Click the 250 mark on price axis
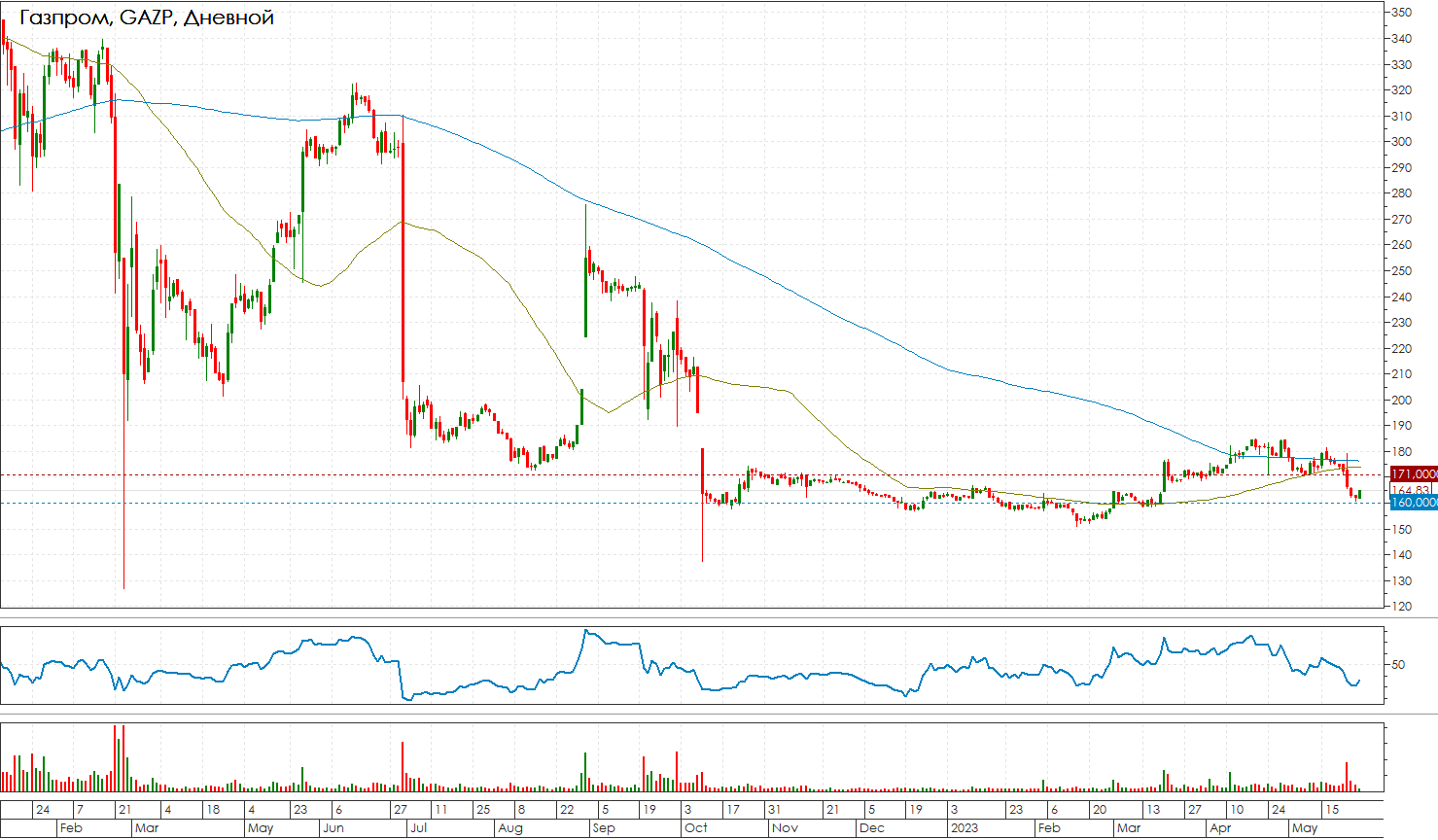The height and width of the screenshot is (840, 1438). tap(1402, 271)
